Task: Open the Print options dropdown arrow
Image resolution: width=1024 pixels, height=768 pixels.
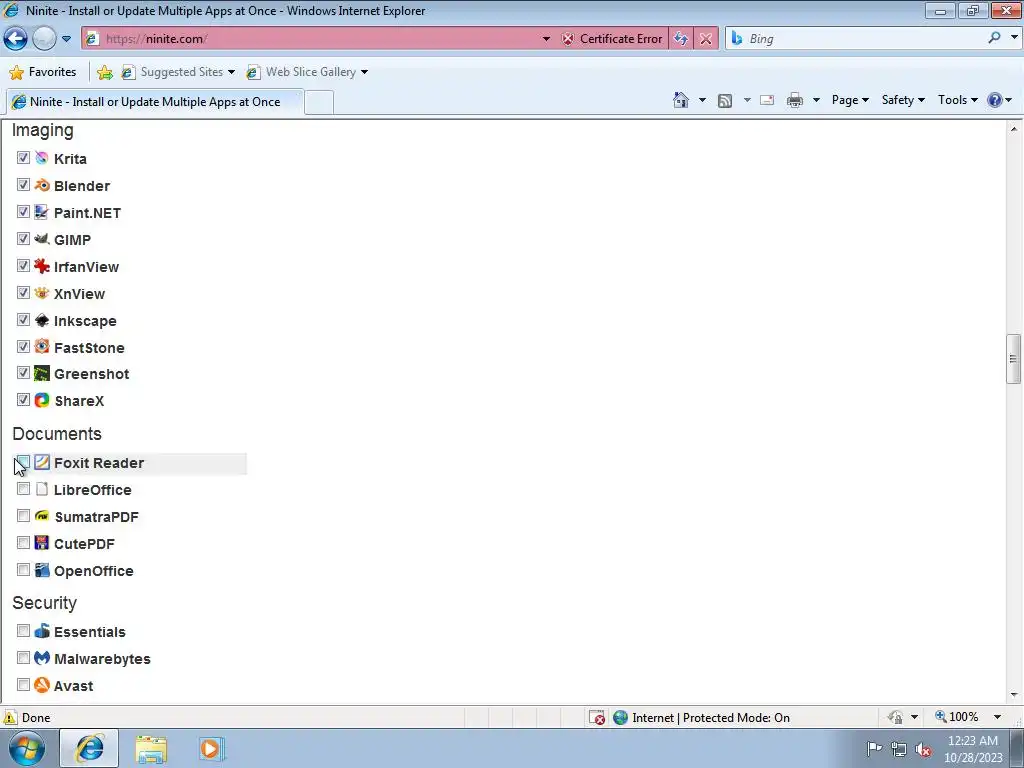Action: pos(816,100)
